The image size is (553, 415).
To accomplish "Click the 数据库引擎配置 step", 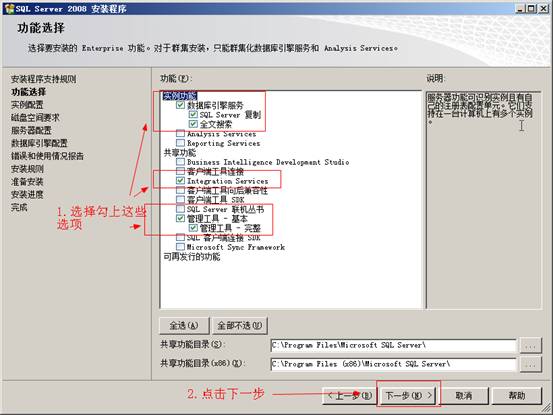I will click(39, 143).
